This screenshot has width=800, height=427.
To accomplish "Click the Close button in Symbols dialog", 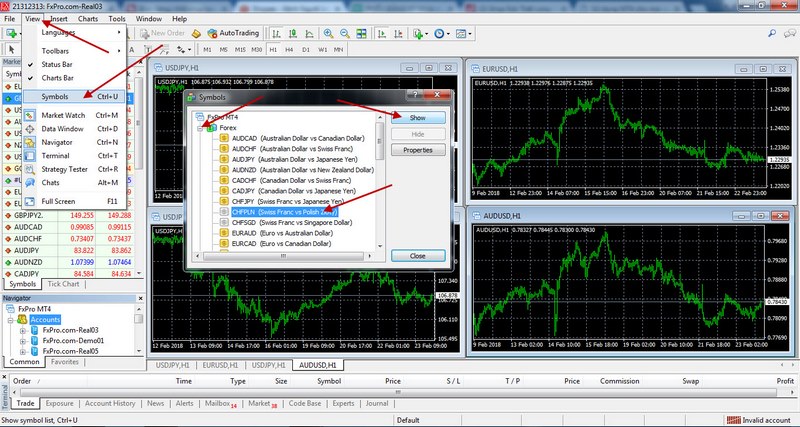I will pyautogui.click(x=418, y=256).
